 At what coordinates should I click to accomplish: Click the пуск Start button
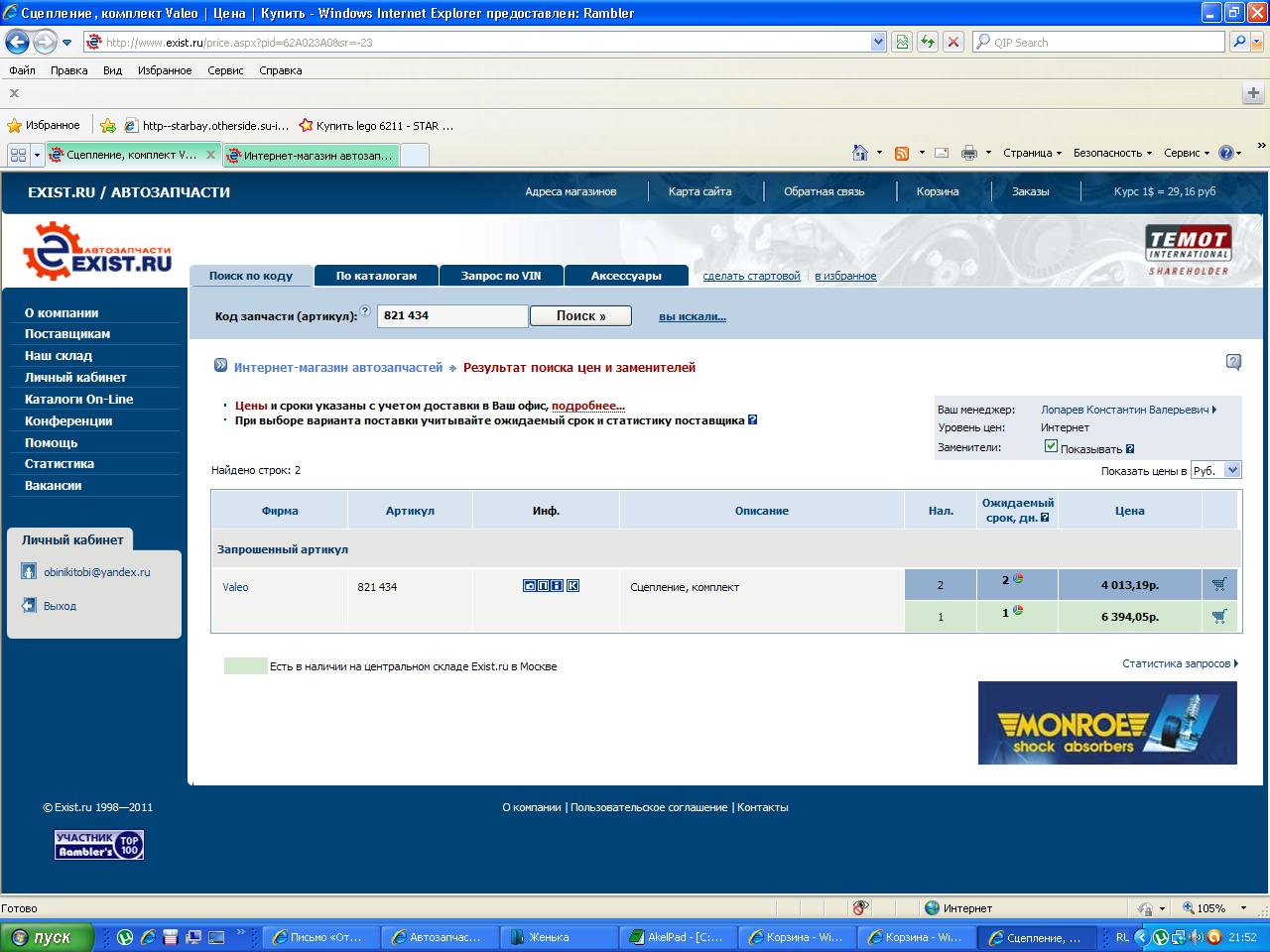(47, 937)
